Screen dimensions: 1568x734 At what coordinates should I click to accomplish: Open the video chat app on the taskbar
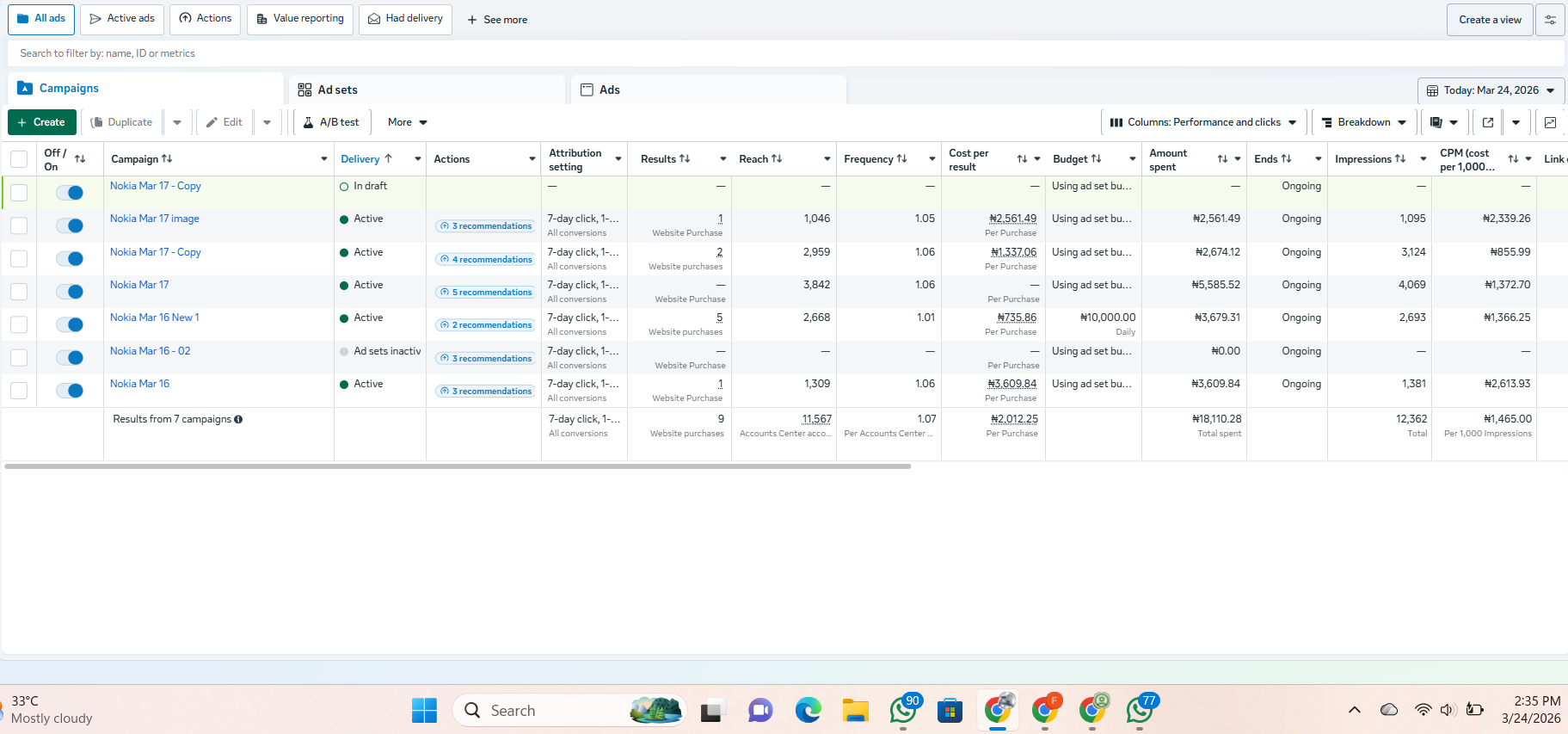click(760, 711)
